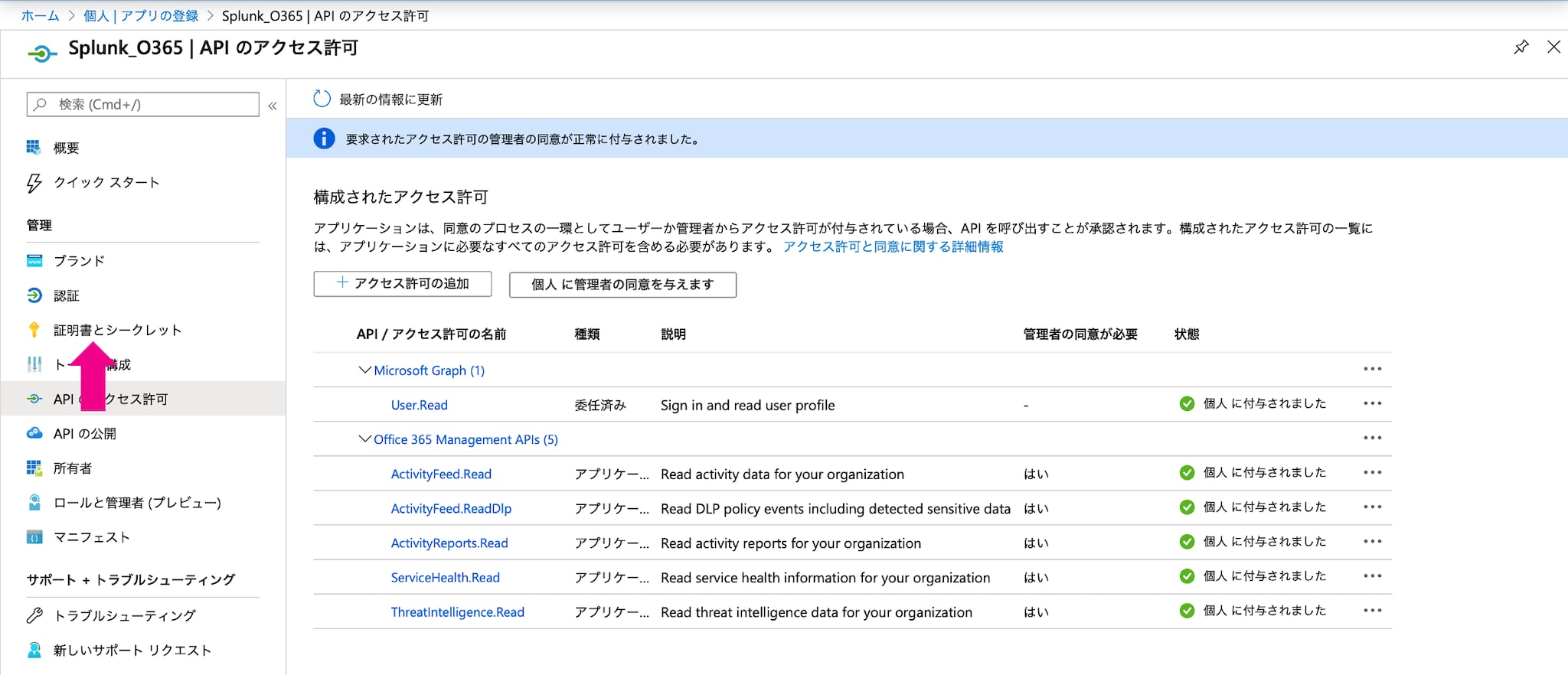Click the blue info icon in the banner
The image size is (1568, 675).
[324, 139]
